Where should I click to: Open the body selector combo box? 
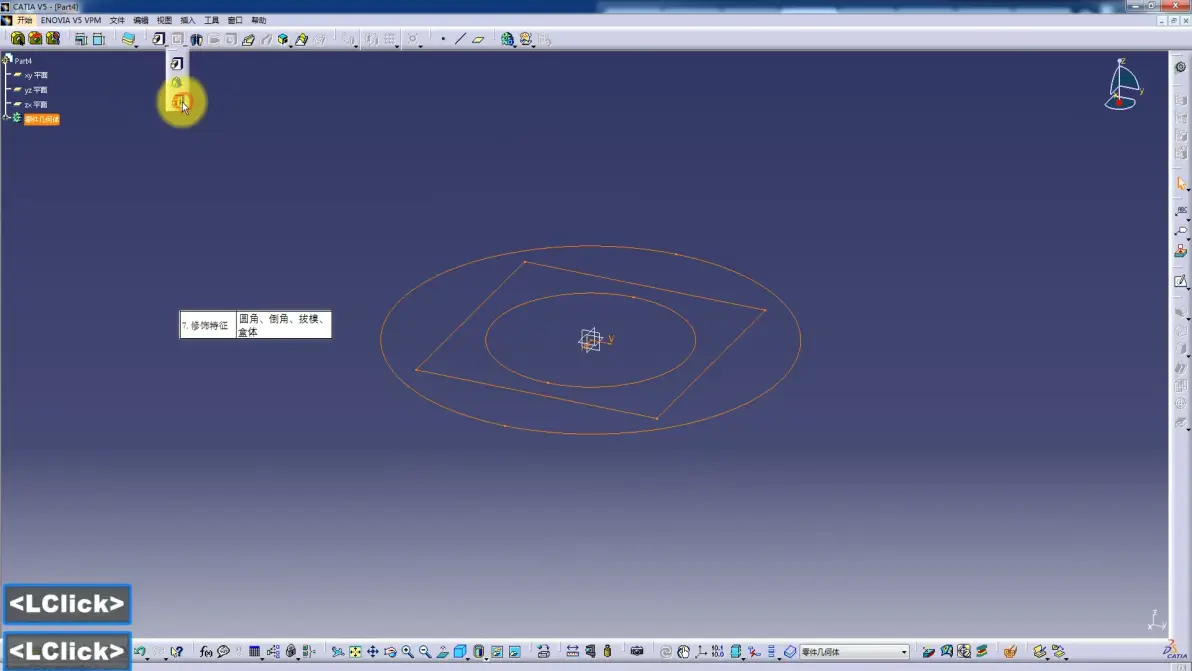(854, 652)
